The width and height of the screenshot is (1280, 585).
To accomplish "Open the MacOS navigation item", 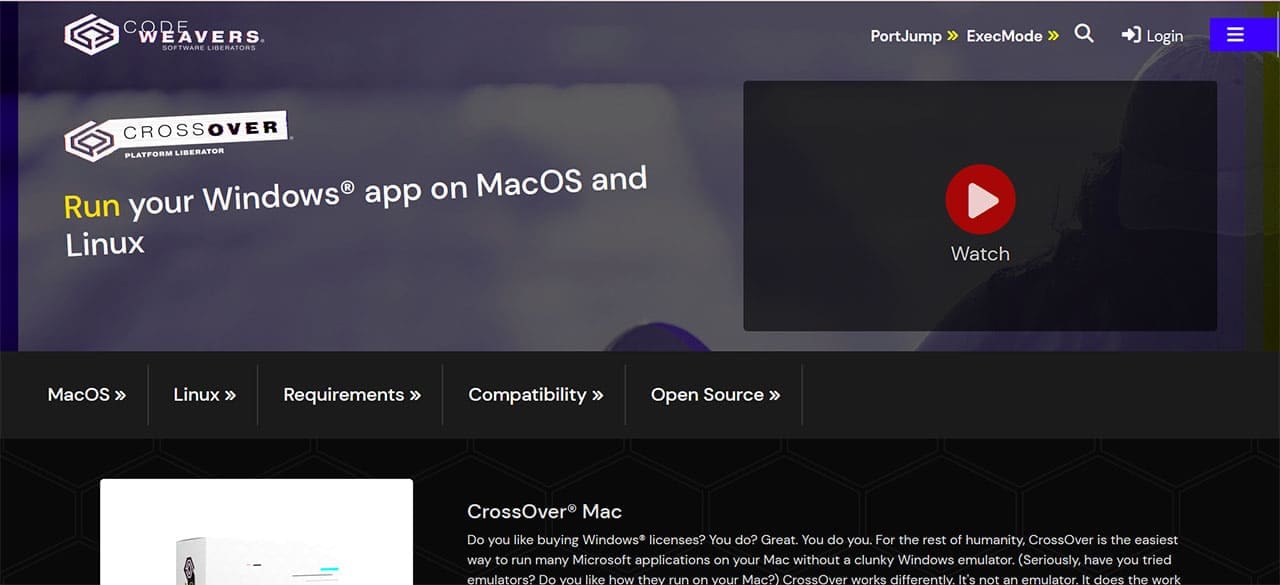I will [87, 395].
